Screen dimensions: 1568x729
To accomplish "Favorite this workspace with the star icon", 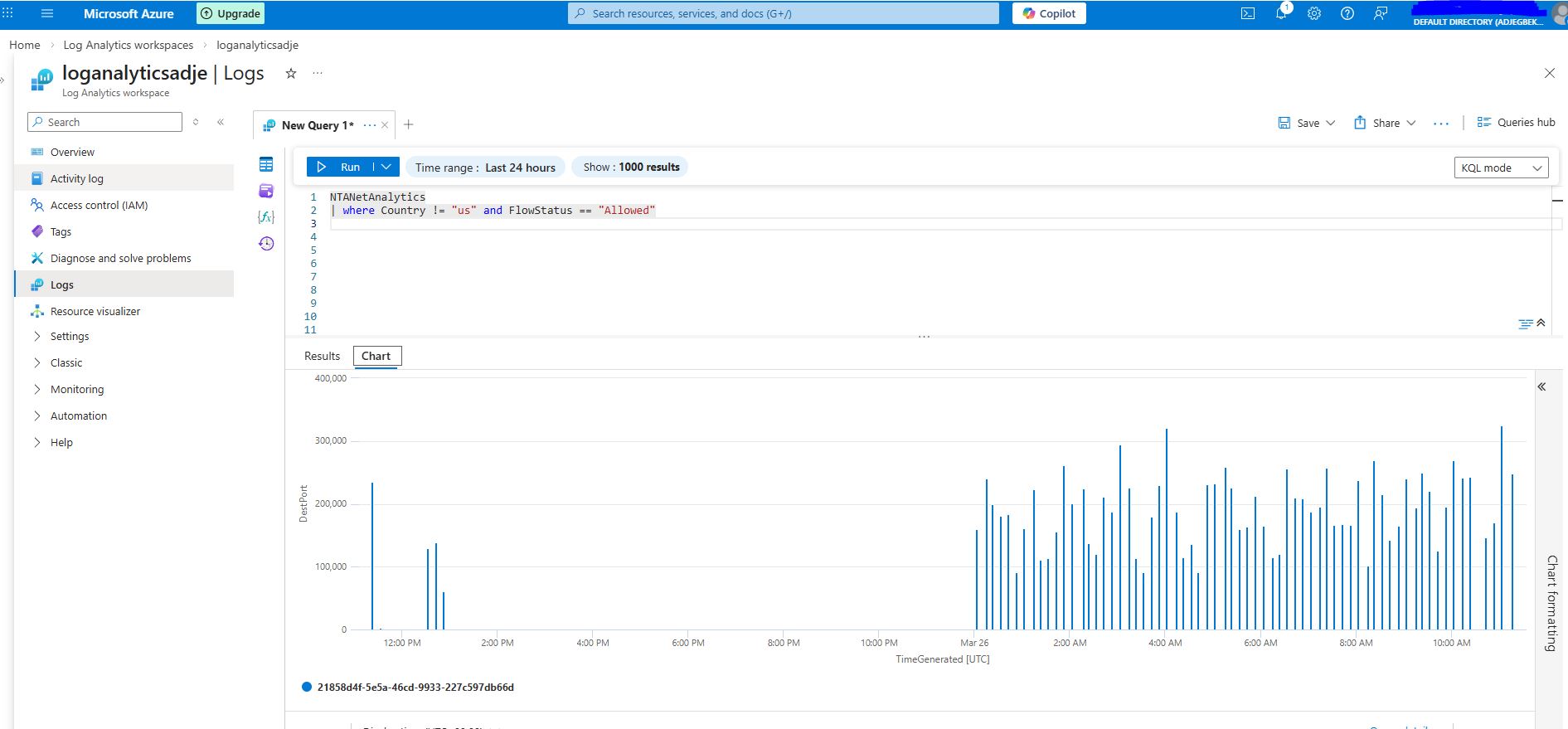I will [x=291, y=73].
